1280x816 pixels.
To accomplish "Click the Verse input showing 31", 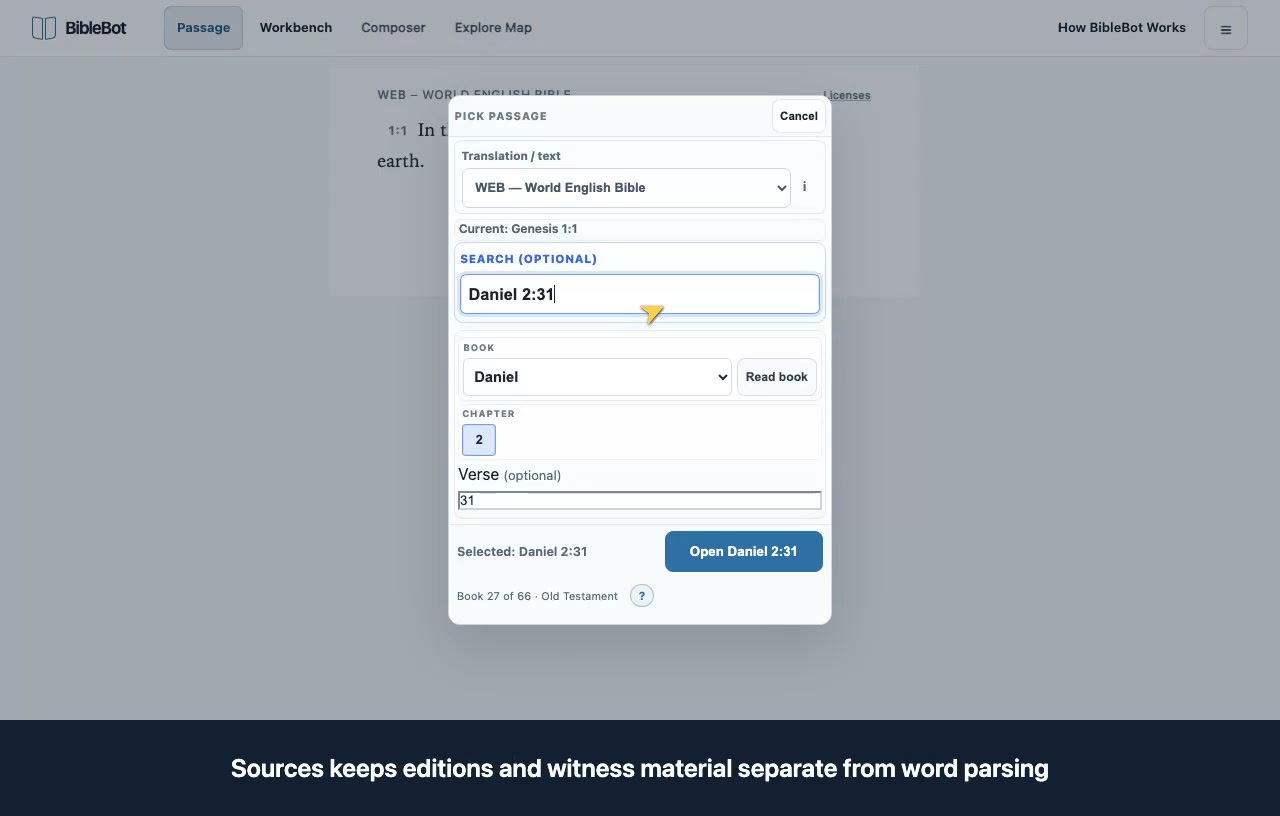I will 640,500.
